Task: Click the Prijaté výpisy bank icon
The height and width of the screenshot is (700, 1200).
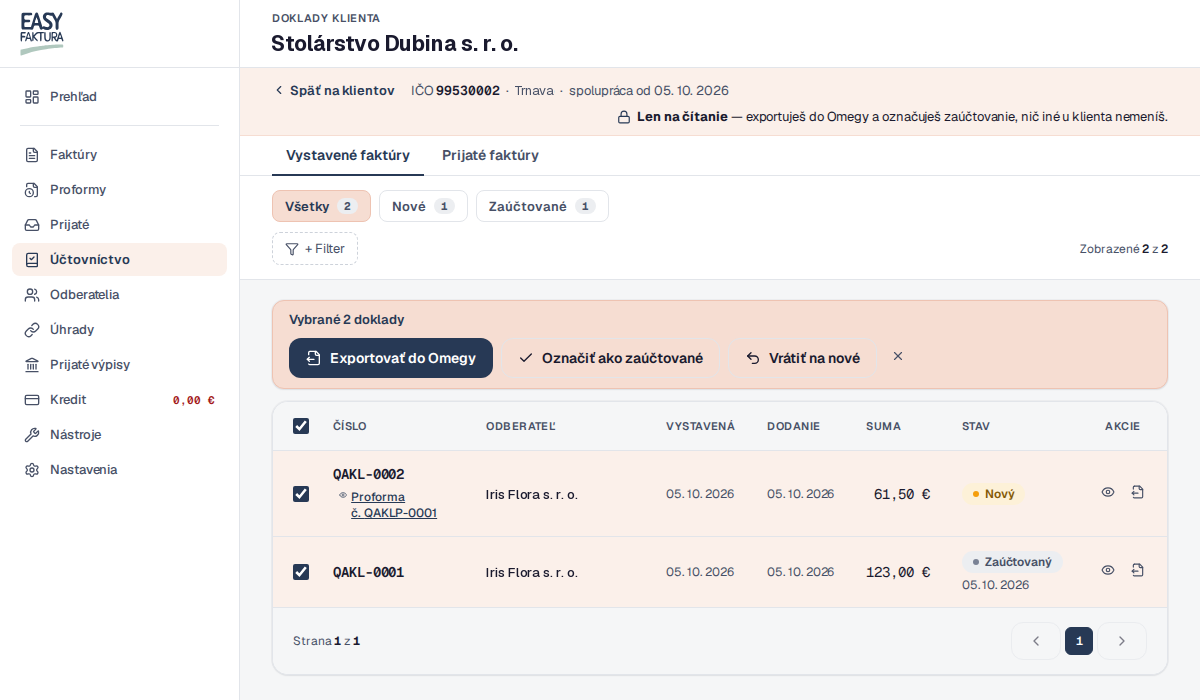Action: [x=32, y=365]
